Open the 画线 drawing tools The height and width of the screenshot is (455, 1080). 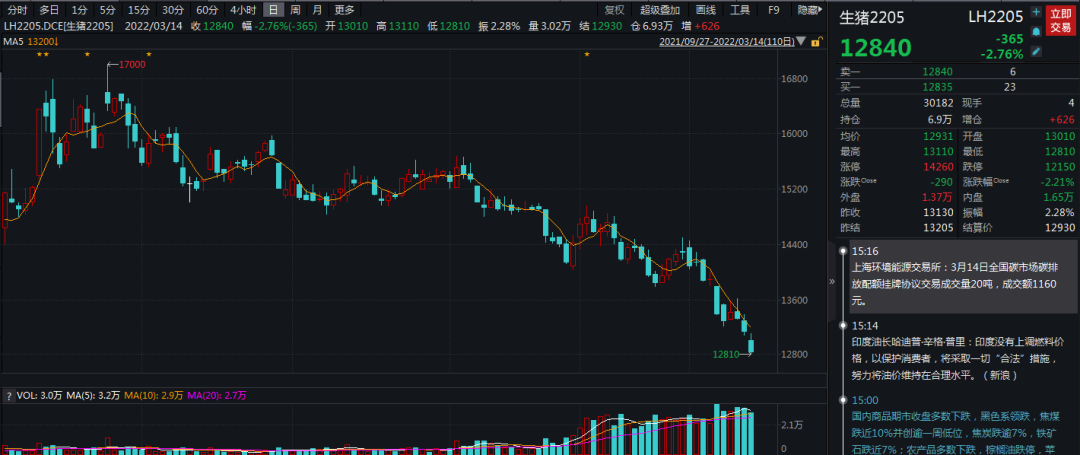coord(705,10)
